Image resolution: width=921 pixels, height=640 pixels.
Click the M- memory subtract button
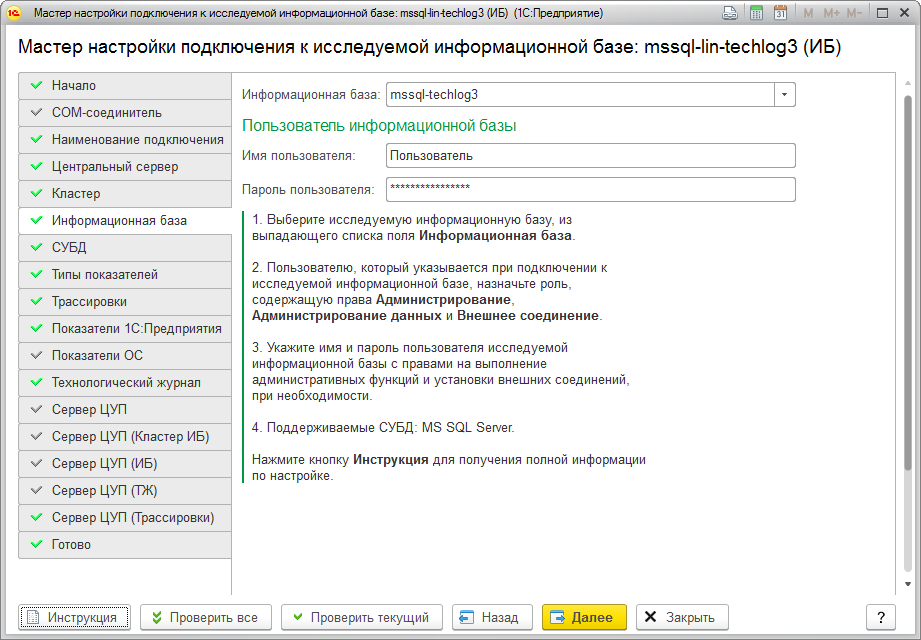coord(854,13)
